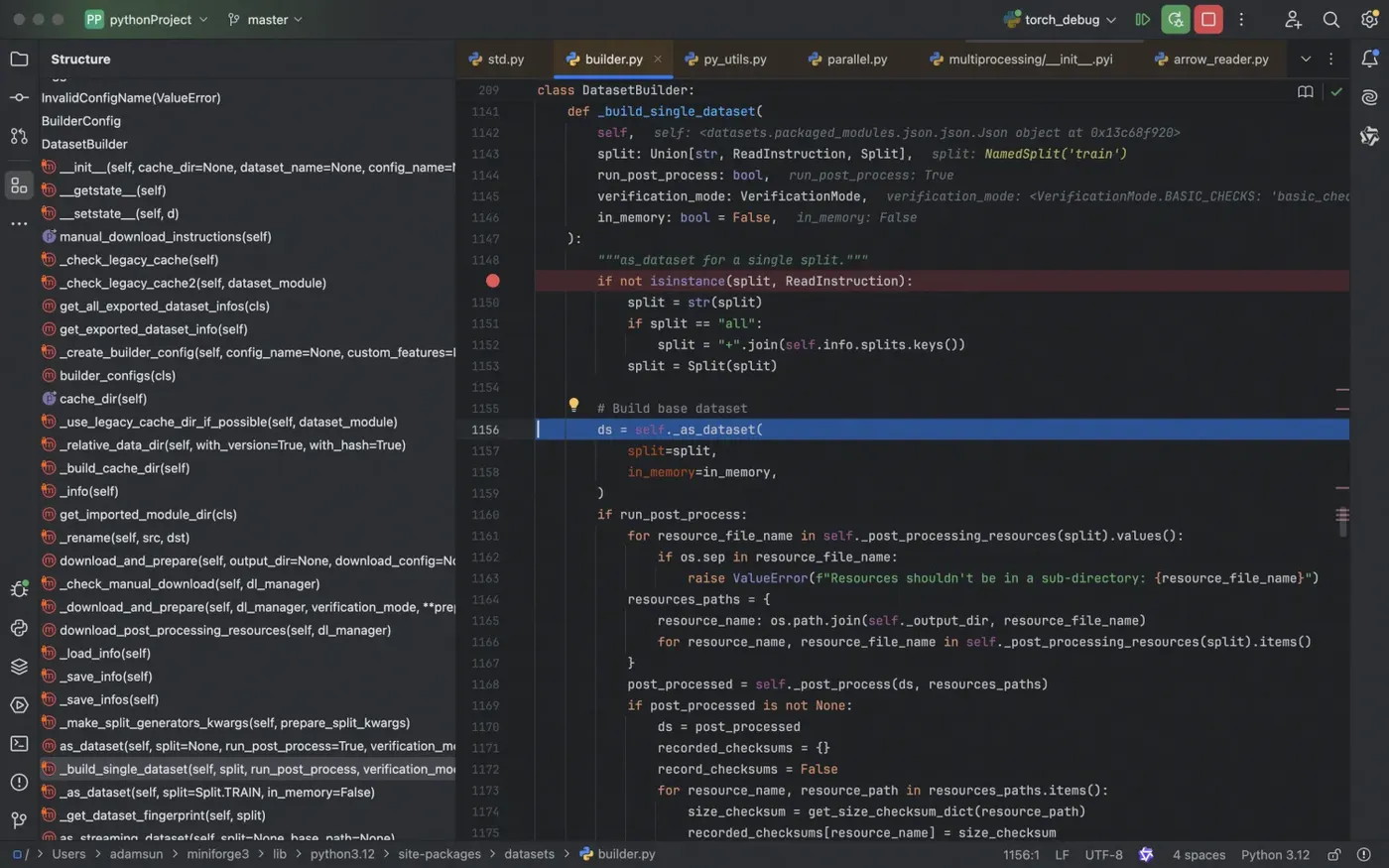Viewport: 1389px width, 868px height.
Task: Switch to the py_utils.py tab
Action: [x=726, y=60]
